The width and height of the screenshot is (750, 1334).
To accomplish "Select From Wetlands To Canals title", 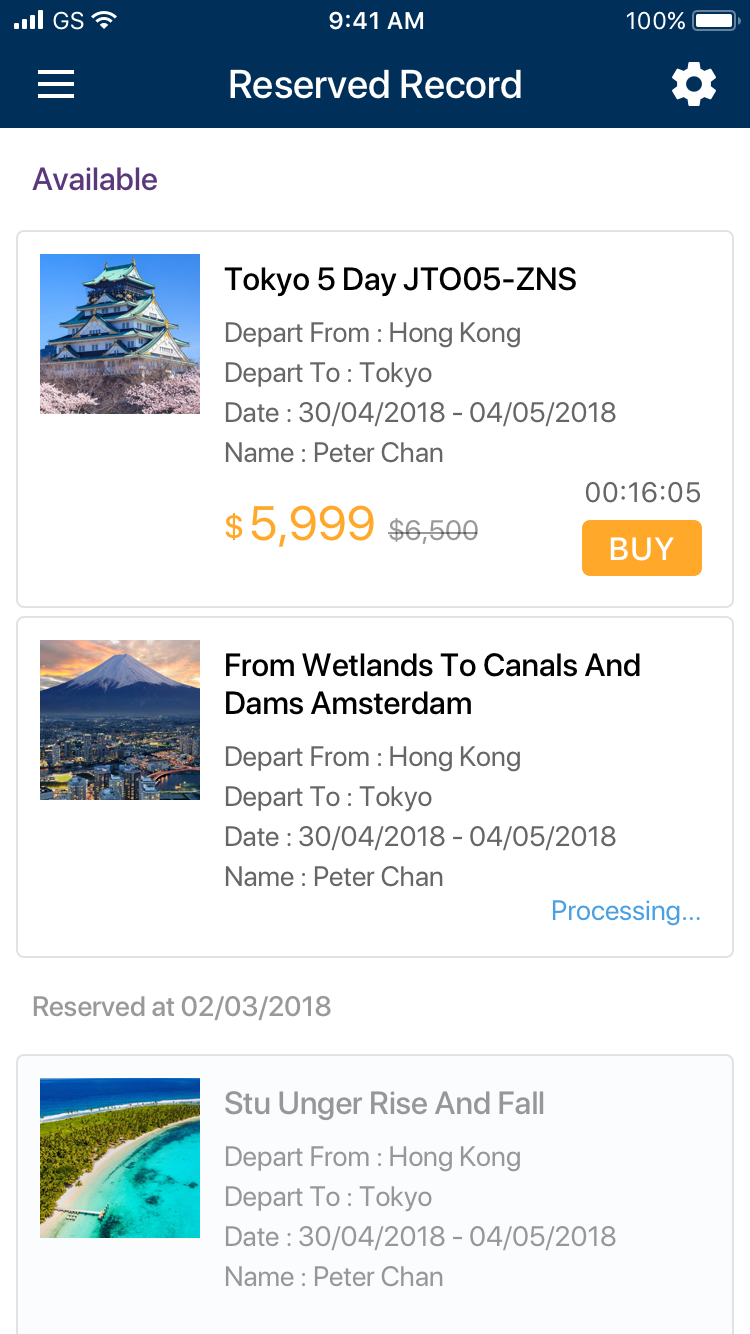I will click(432, 684).
